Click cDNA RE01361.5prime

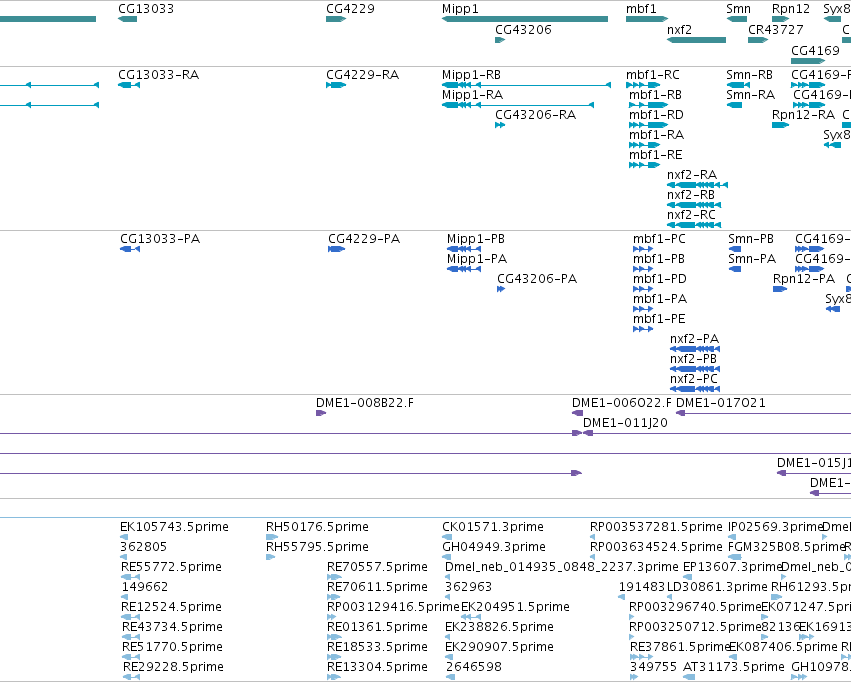click(377, 627)
